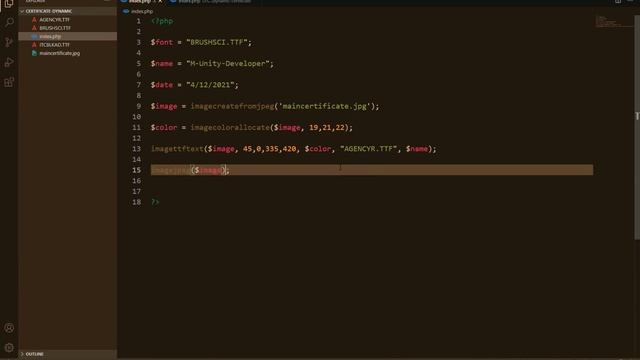Image resolution: width=640 pixels, height=360 pixels.
Task: Open the Extensions view
Action: [x=9, y=82]
